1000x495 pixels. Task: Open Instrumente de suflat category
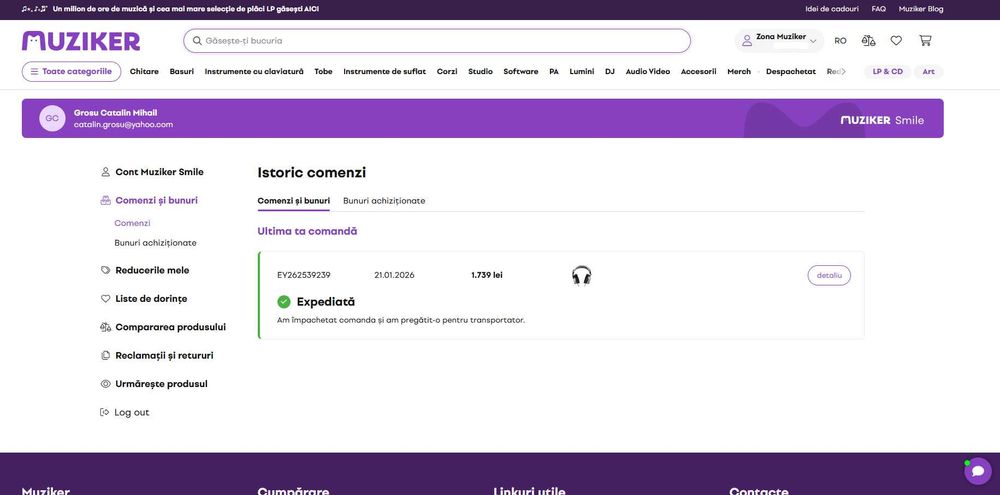385,71
